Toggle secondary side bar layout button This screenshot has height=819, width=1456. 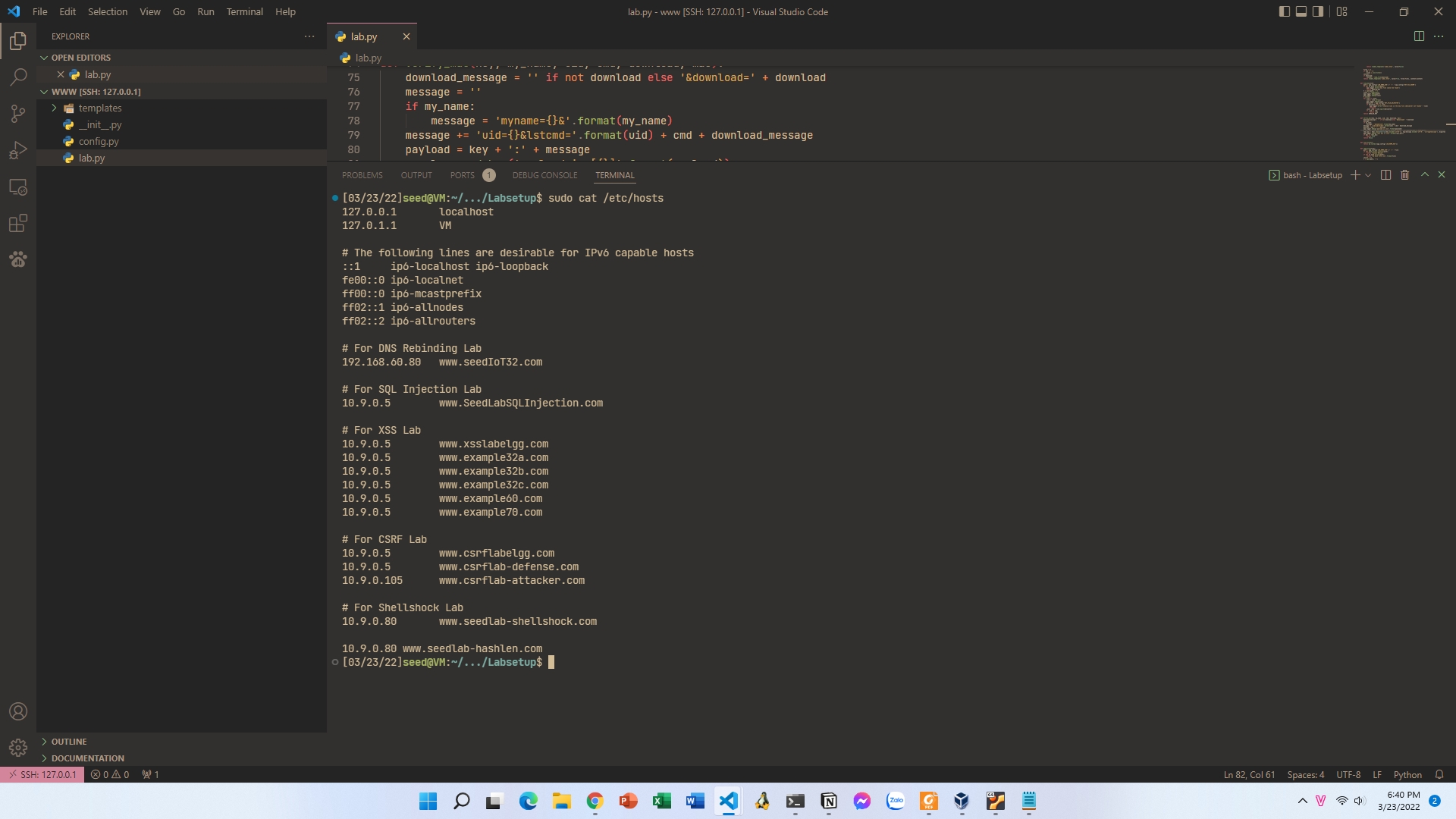tap(1319, 11)
